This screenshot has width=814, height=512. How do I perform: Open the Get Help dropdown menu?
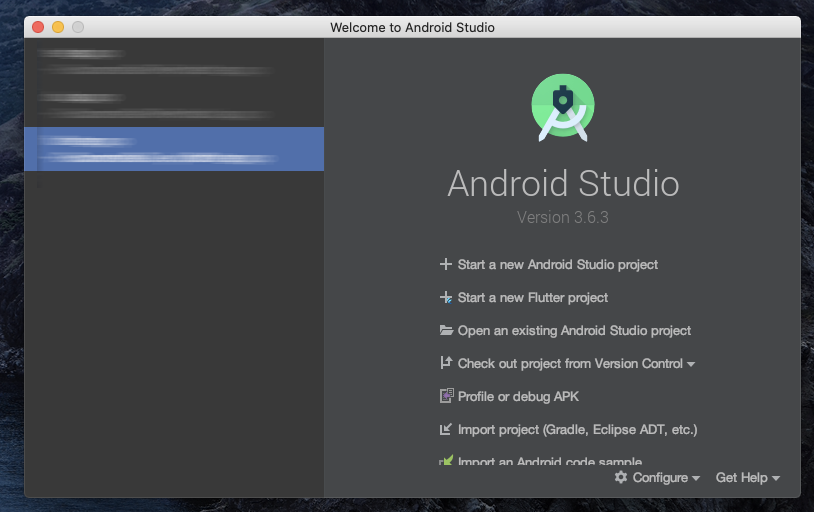748,478
